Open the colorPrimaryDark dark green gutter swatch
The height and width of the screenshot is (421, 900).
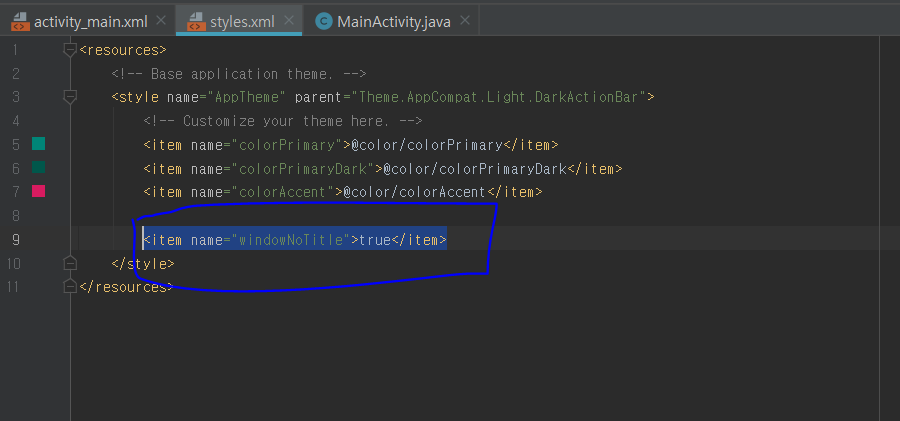38,168
